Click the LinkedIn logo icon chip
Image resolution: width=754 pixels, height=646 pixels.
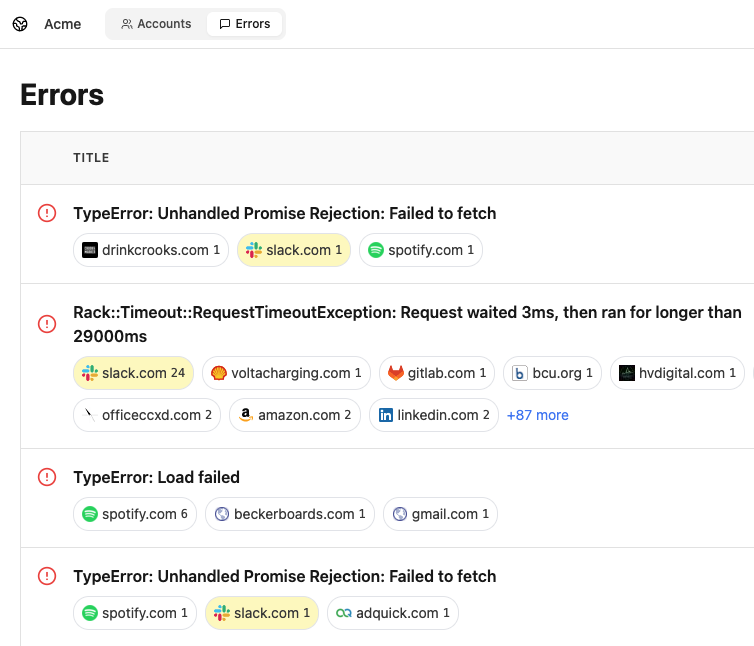click(x=386, y=415)
